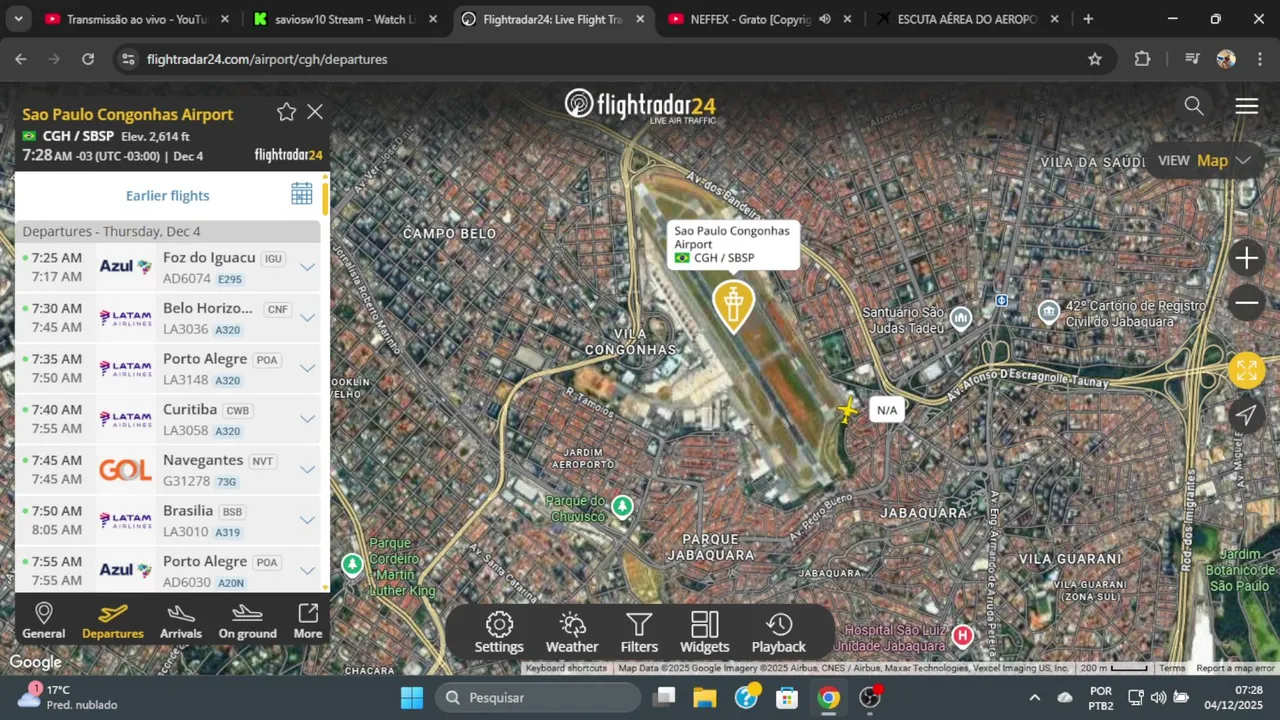Switch to ESCUTA AÉREA browser tab
Image resolution: width=1280 pixels, height=720 pixels.
967,19
